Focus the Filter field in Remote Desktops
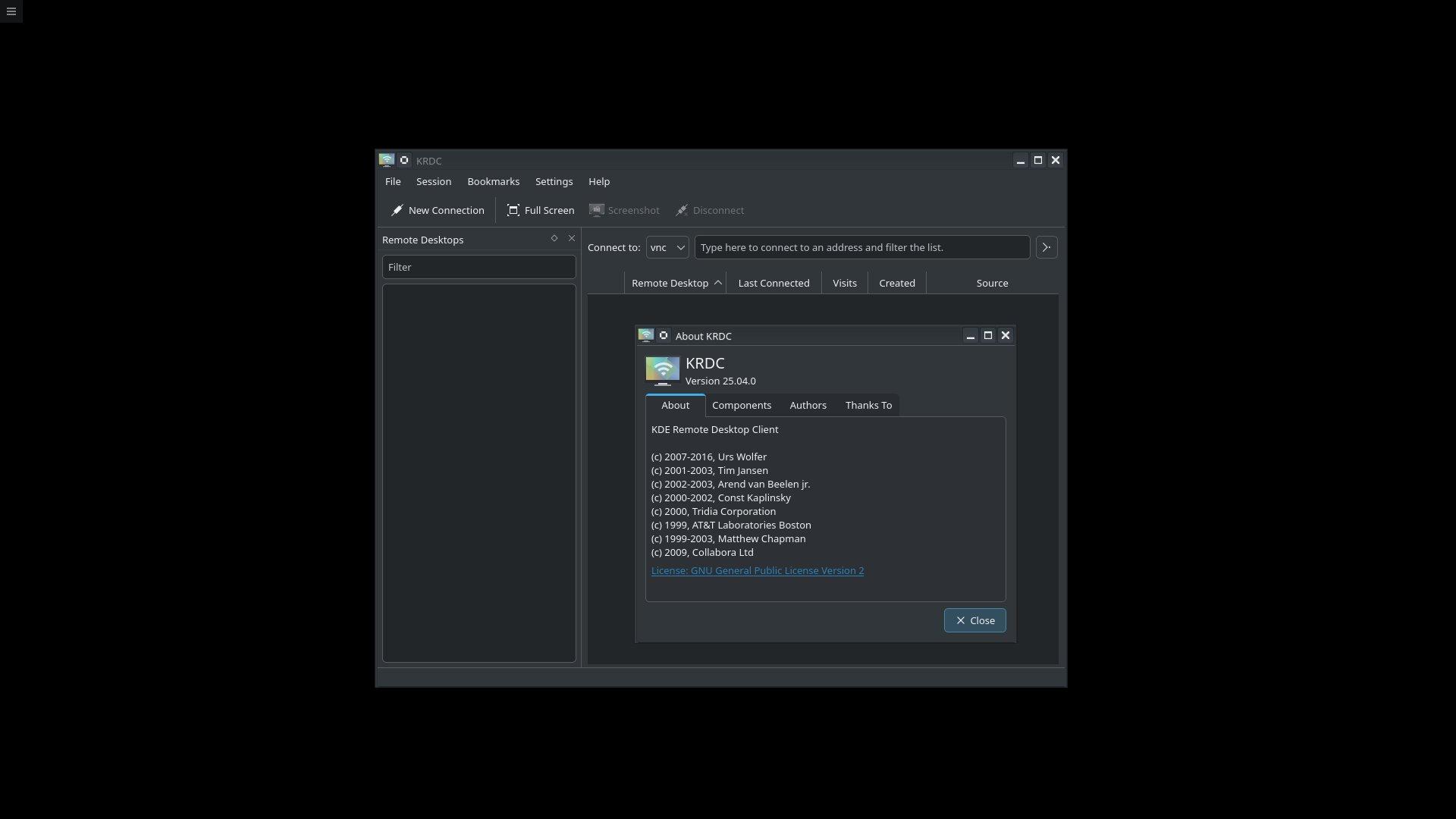This screenshot has width=1456, height=819. (x=479, y=267)
